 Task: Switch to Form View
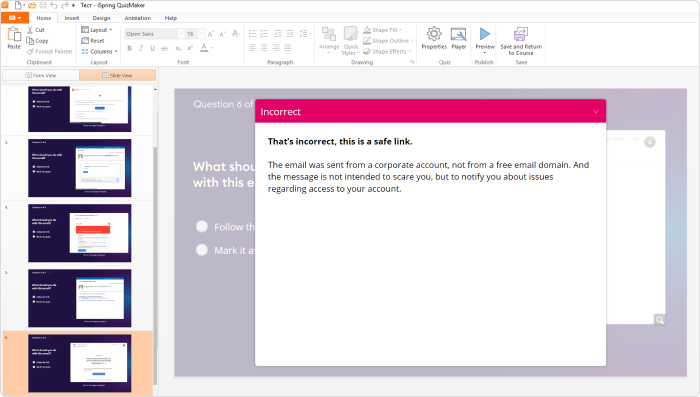(41, 75)
